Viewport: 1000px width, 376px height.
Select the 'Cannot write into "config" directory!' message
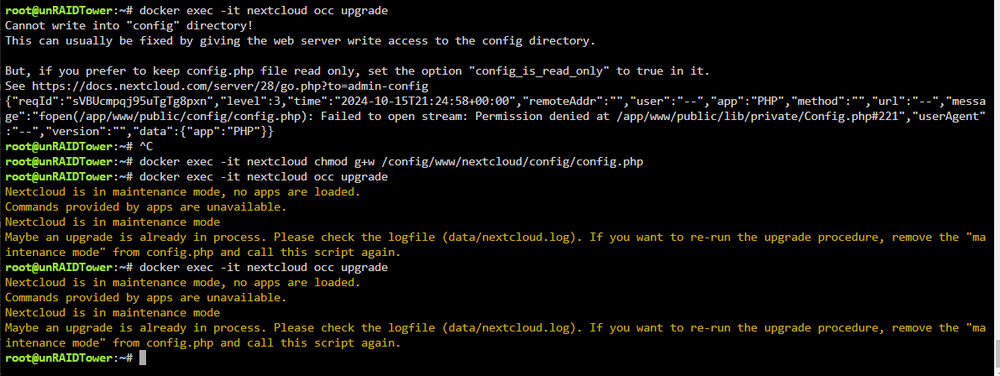point(129,25)
